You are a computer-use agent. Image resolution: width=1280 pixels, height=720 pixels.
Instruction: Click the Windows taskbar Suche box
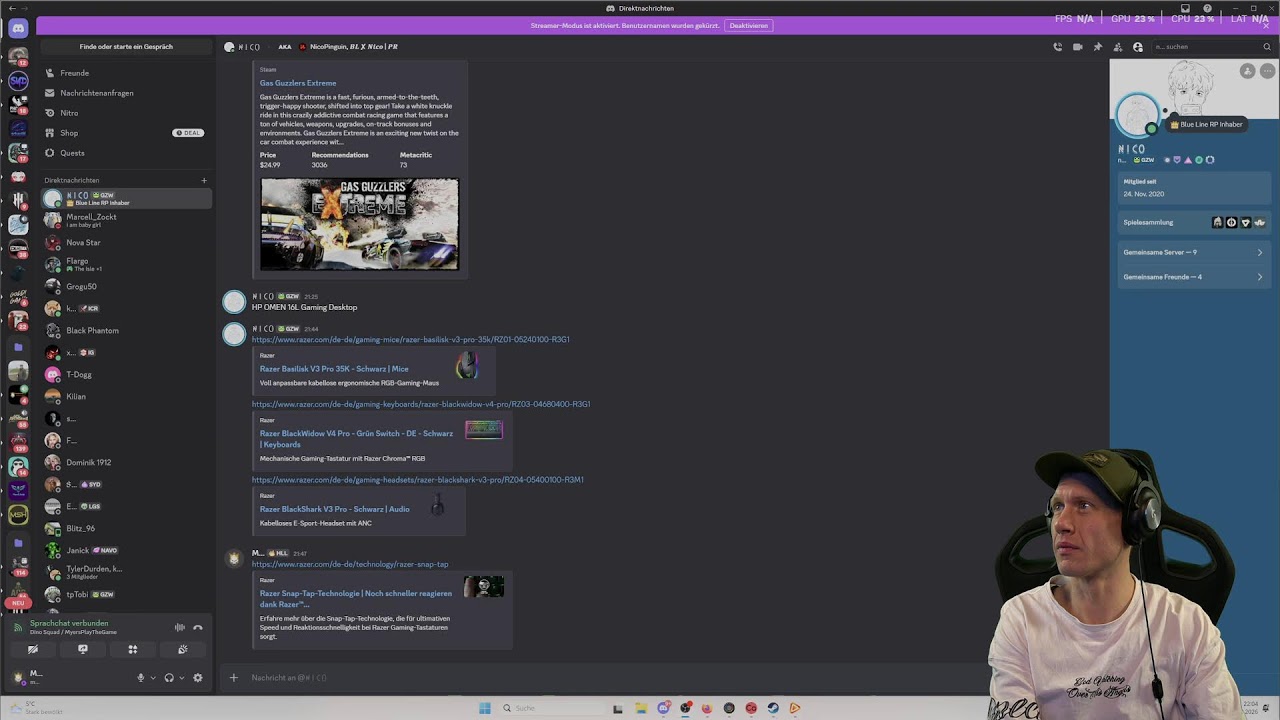click(x=552, y=708)
